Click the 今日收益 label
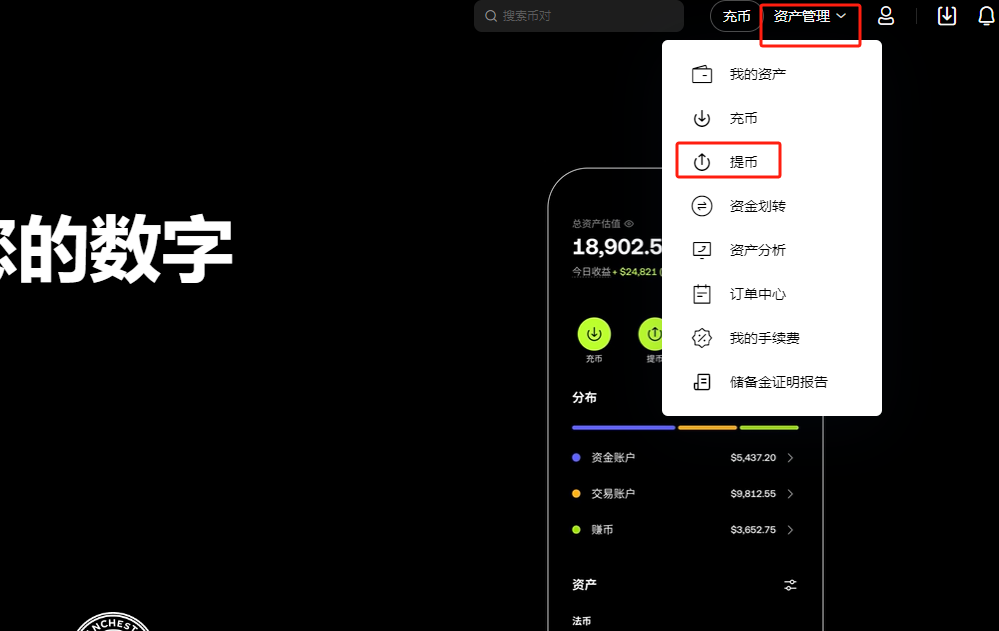This screenshot has width=999, height=631. pos(591,272)
